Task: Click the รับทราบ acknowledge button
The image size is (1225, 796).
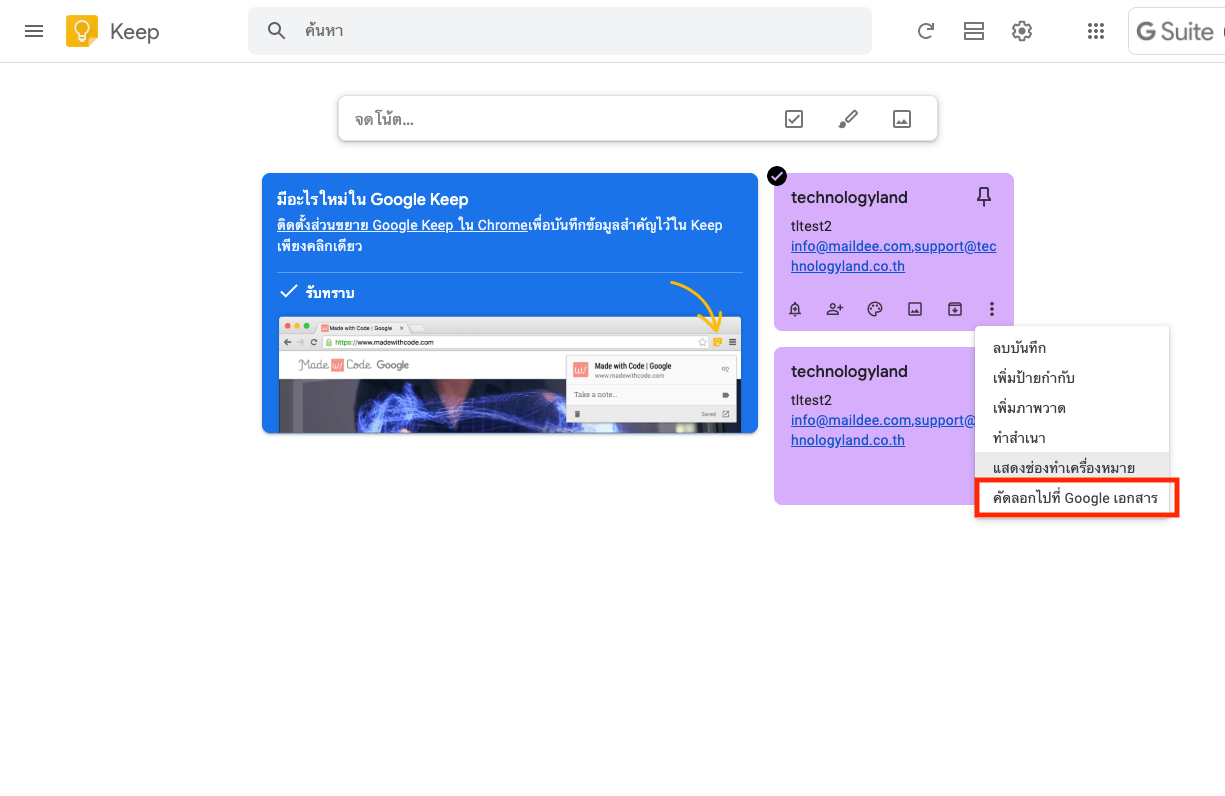Action: (318, 292)
